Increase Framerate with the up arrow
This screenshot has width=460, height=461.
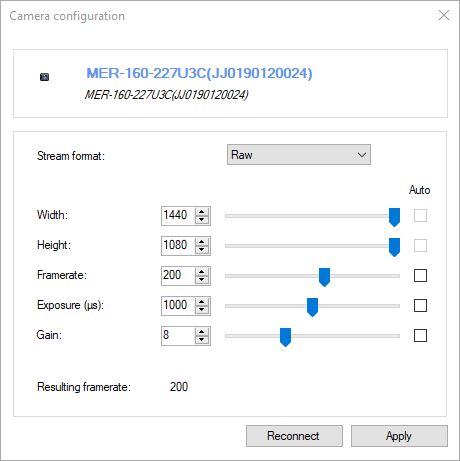pos(201,272)
